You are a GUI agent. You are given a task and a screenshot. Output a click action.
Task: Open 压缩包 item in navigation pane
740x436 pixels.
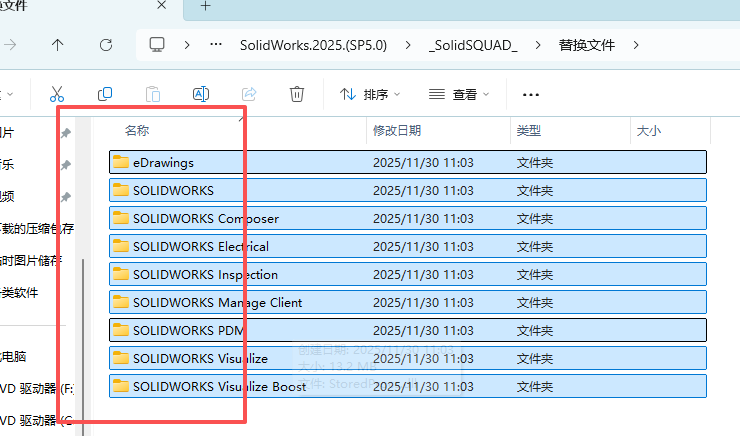tap(37, 229)
